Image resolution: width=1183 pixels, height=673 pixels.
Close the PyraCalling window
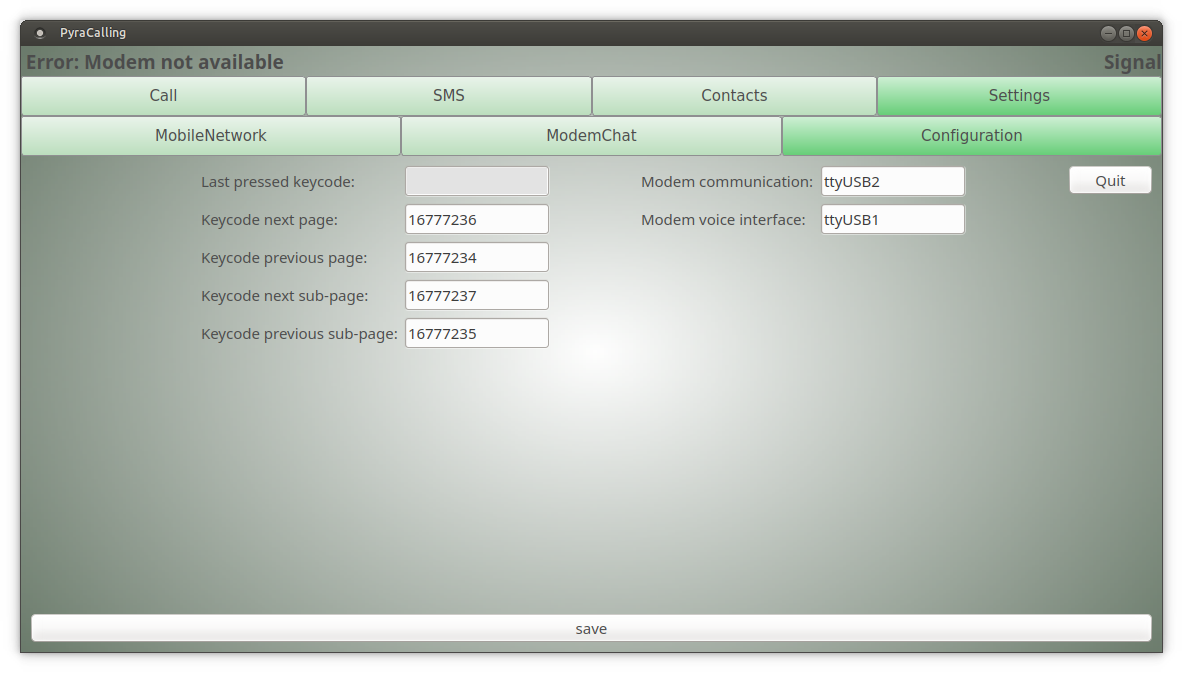pyautogui.click(x=1144, y=33)
